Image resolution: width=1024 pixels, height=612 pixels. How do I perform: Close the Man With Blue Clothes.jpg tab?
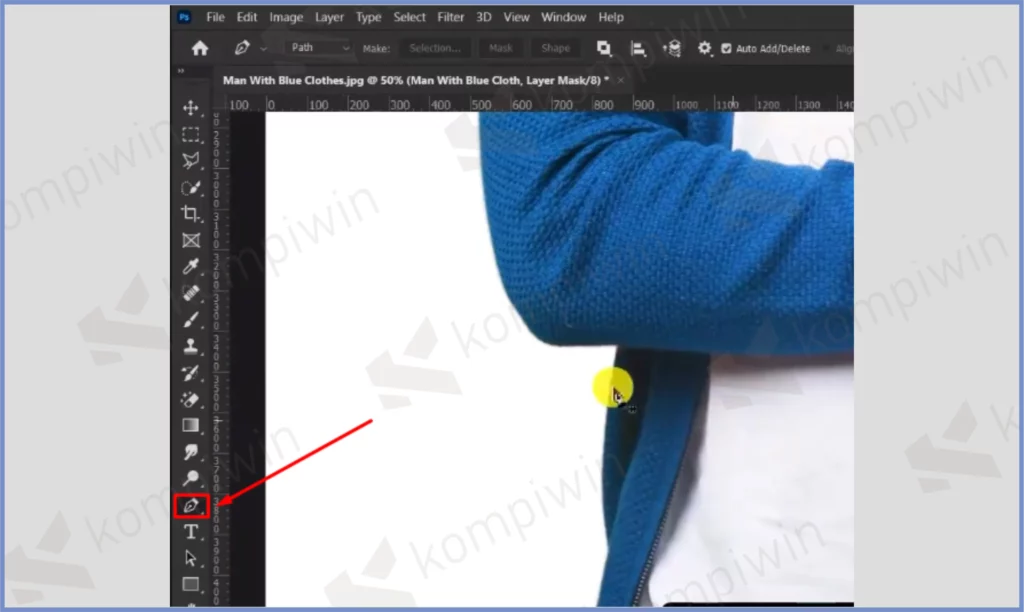tap(618, 80)
